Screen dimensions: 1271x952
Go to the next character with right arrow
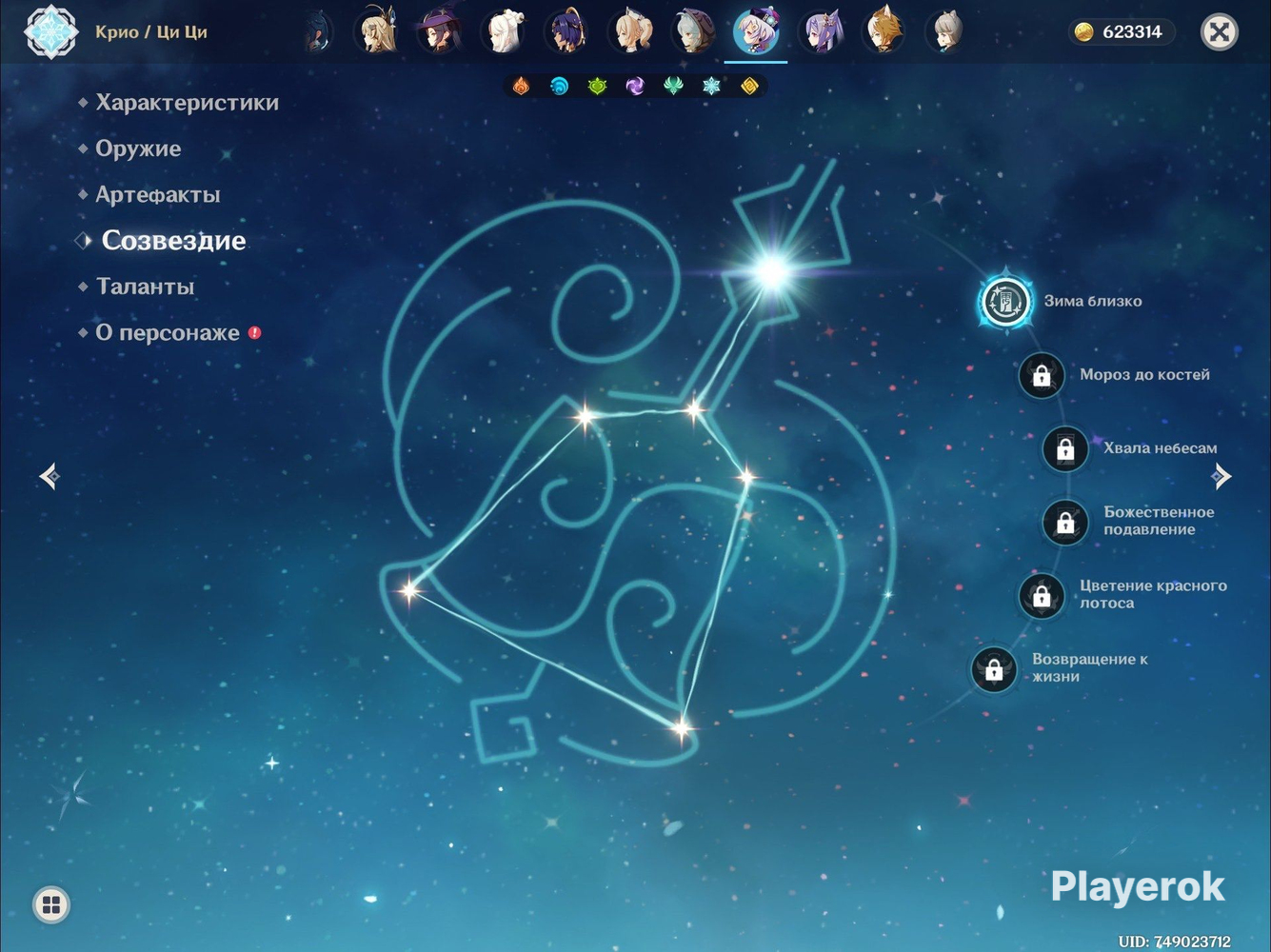point(1221,476)
